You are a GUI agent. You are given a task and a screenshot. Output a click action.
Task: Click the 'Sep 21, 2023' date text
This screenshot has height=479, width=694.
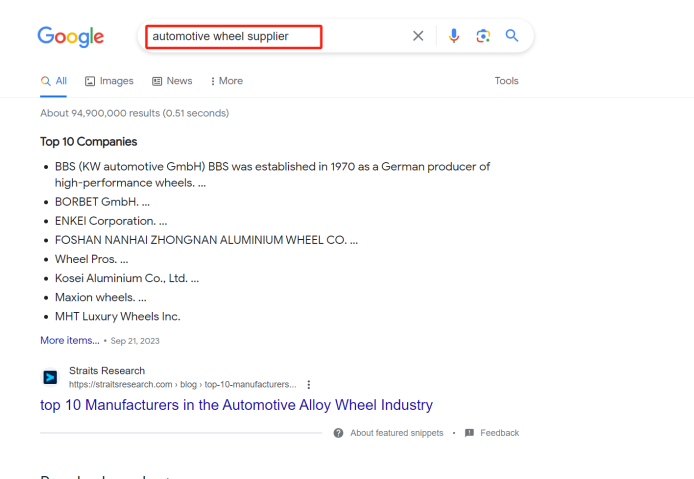pyautogui.click(x=135, y=341)
